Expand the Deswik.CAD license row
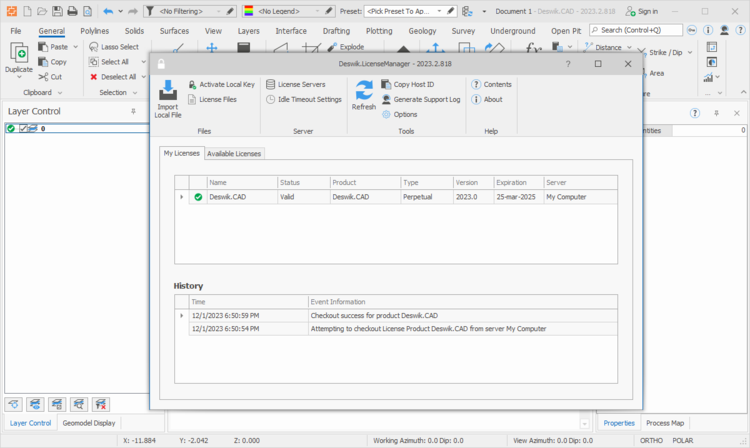750x448 pixels. (x=181, y=197)
